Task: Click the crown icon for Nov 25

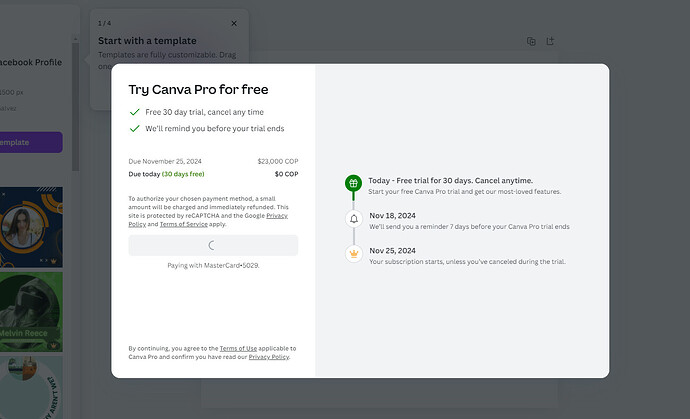Action: coord(354,254)
